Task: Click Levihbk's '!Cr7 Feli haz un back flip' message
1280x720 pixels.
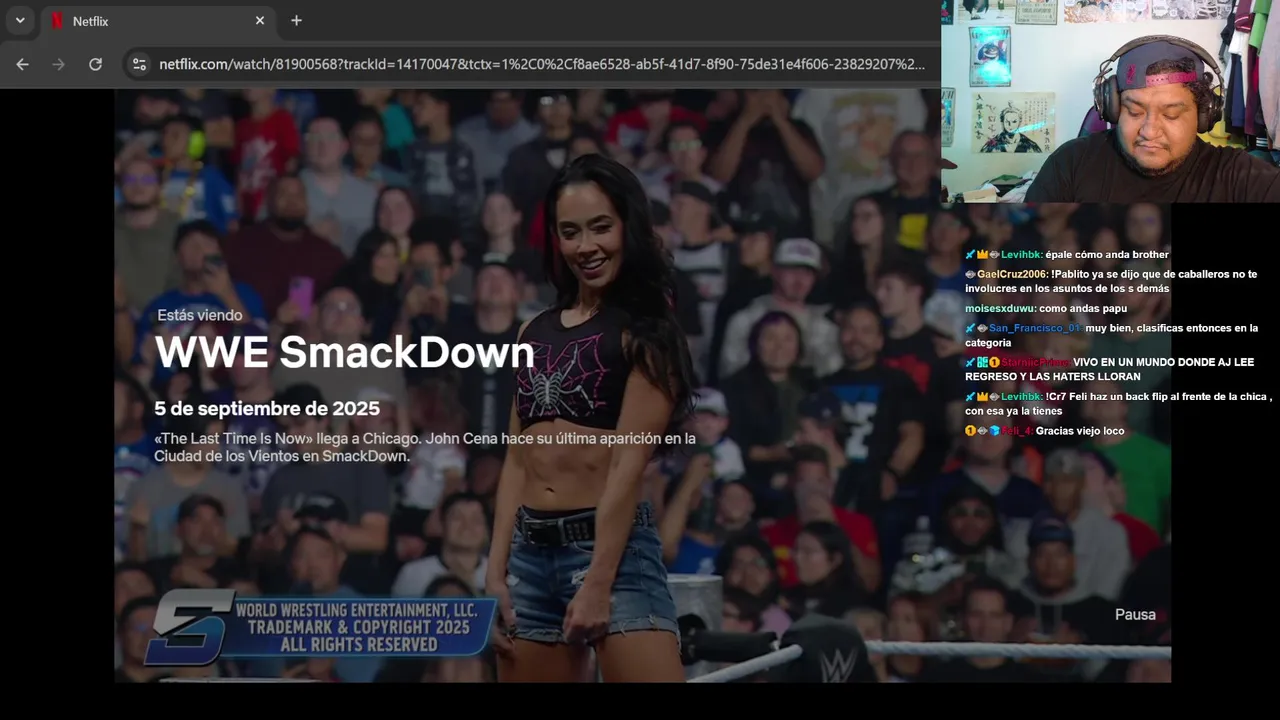Action: pyautogui.click(x=1118, y=403)
